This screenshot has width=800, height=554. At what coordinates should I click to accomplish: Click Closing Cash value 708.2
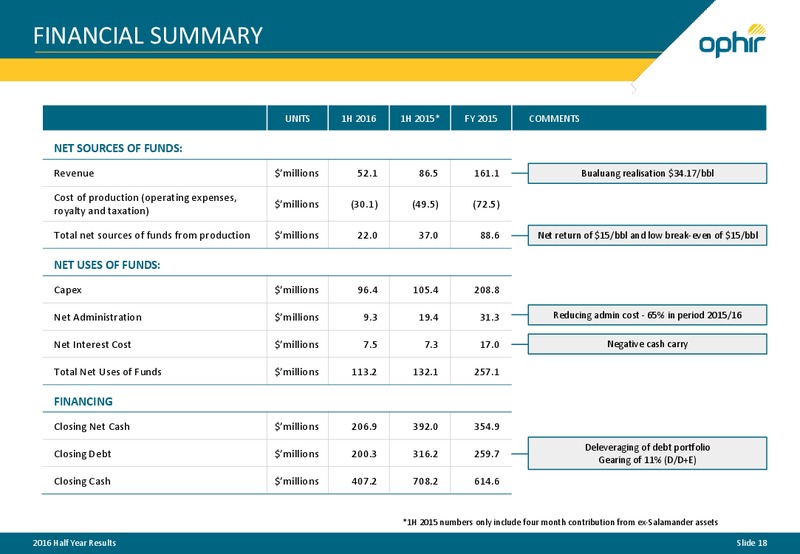pyautogui.click(x=426, y=481)
